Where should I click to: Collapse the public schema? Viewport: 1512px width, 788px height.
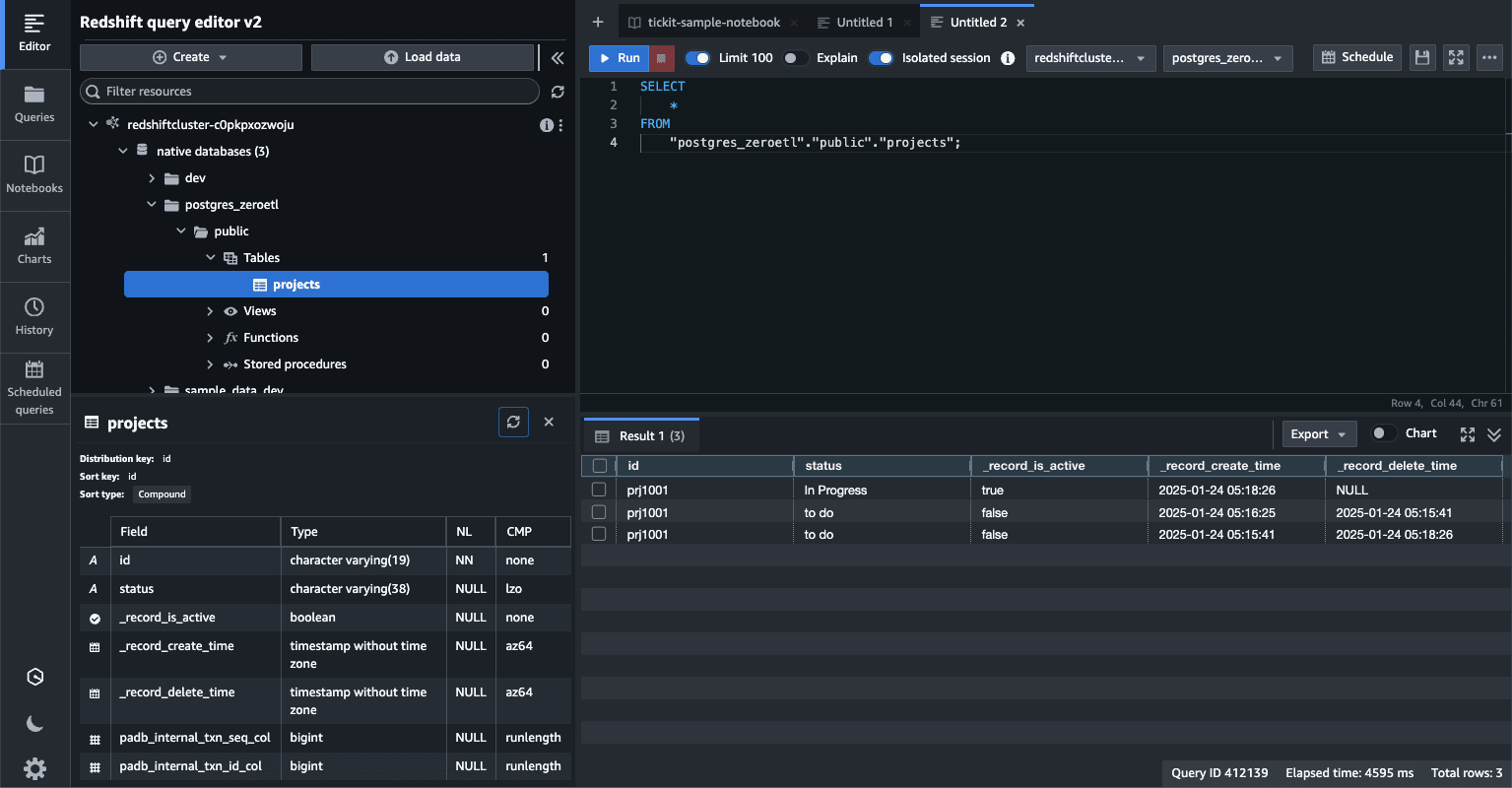point(180,231)
